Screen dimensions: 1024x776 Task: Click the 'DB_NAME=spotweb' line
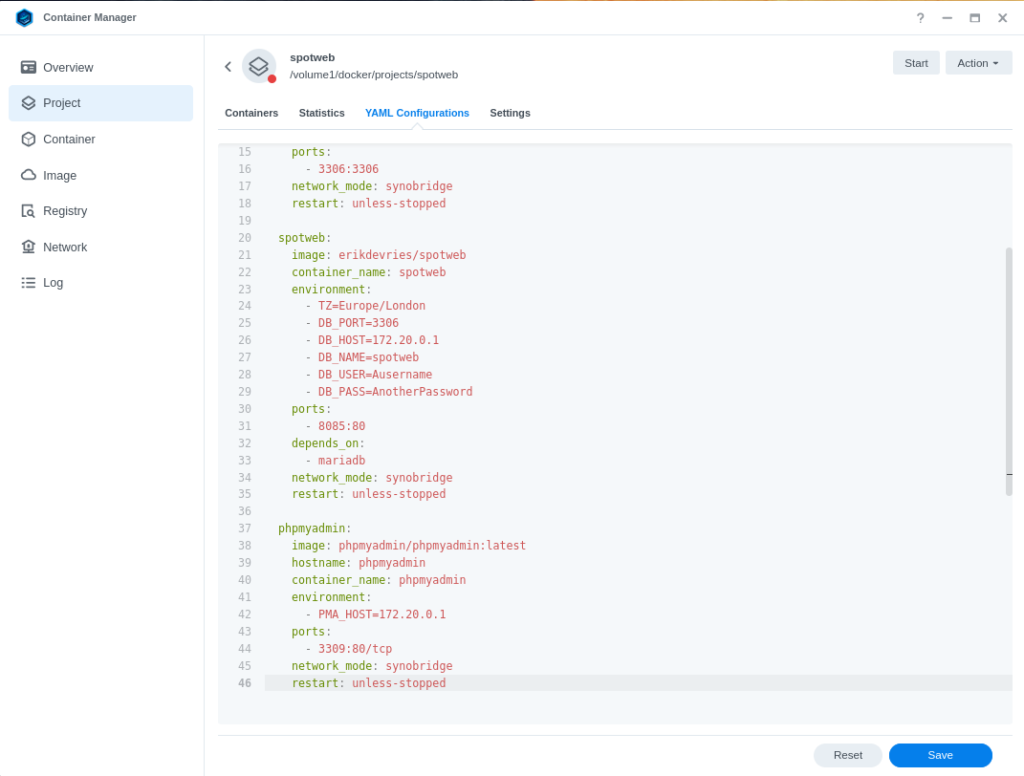[368, 357]
